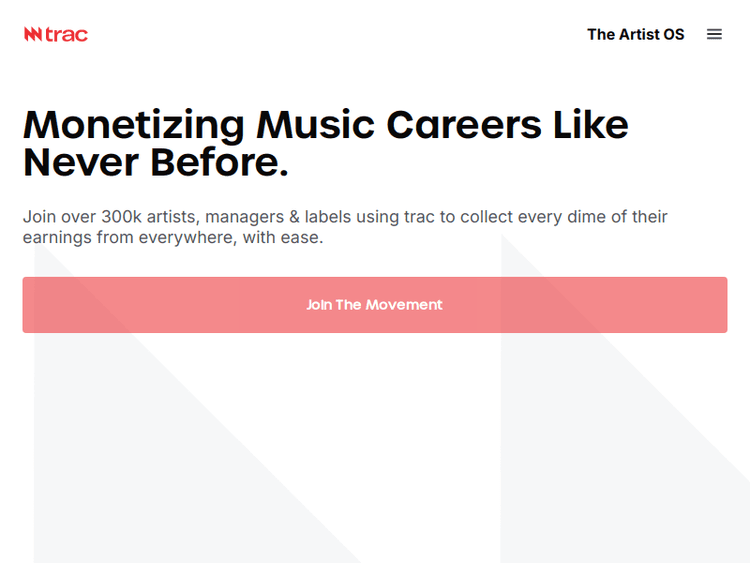Click the word Like in the headline
This screenshot has height=563, width=750.
point(590,125)
